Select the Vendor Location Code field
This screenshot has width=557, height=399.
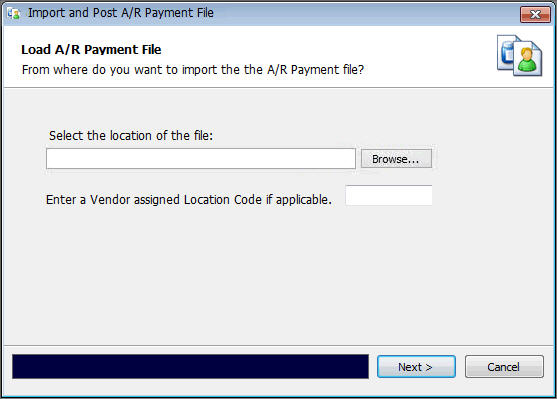tap(389, 195)
